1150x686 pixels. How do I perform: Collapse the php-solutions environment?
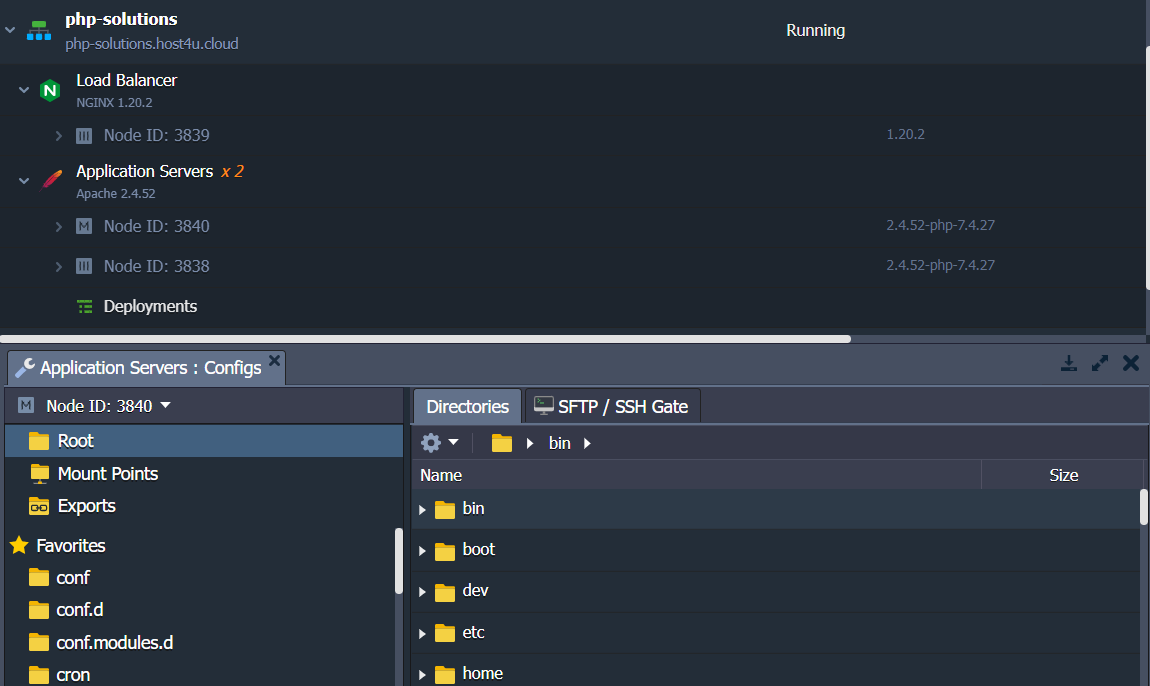click(x=10, y=30)
